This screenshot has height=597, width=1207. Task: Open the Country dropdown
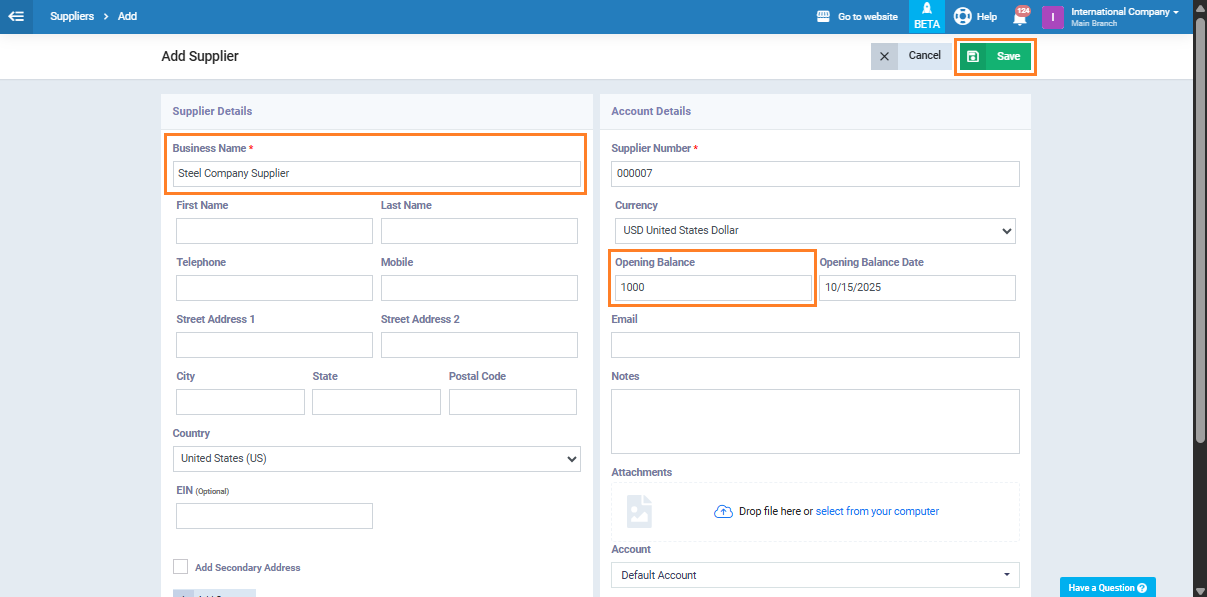pos(376,459)
